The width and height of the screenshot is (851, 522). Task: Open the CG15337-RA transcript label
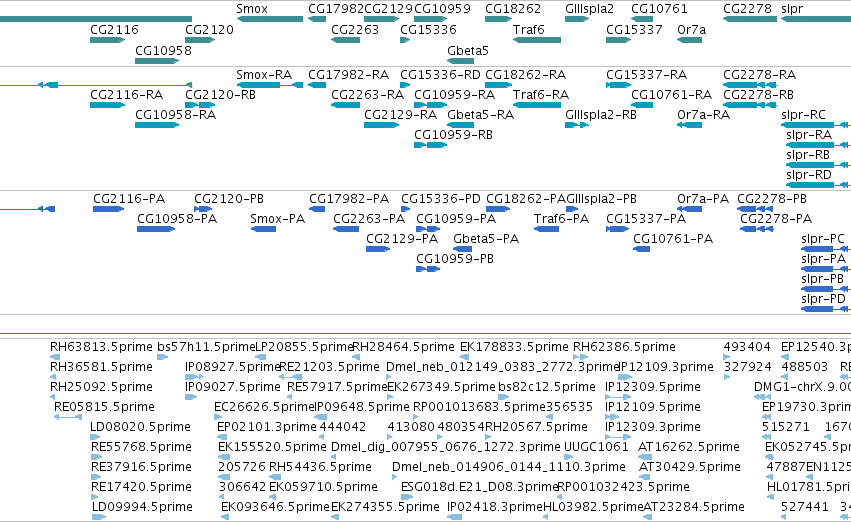pyautogui.click(x=646, y=75)
